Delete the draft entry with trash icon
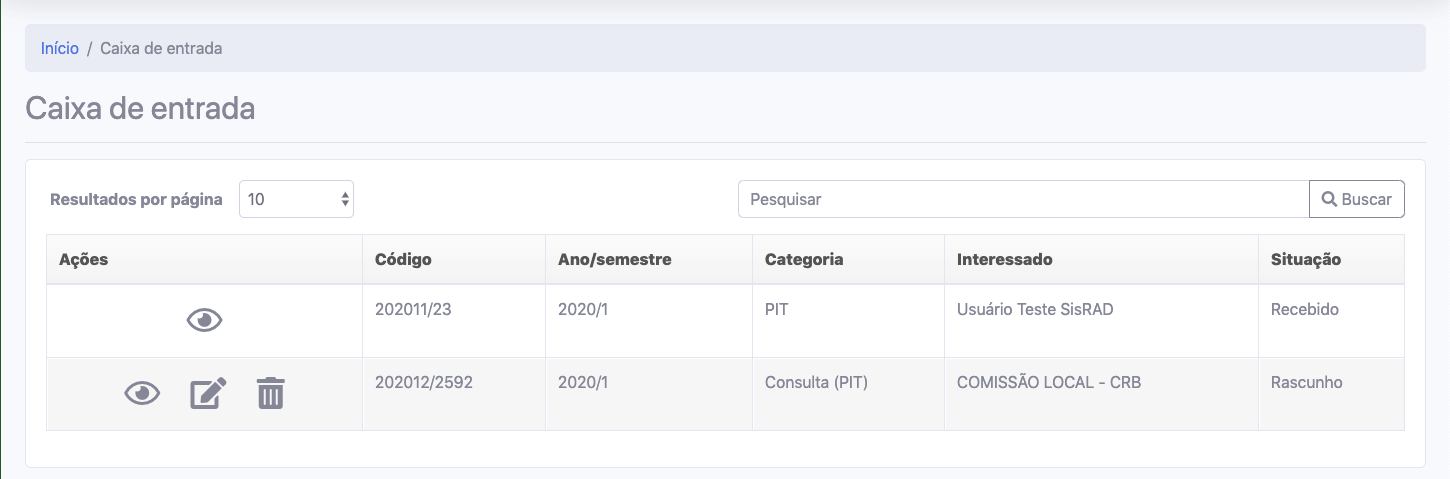The image size is (1450, 479). (270, 394)
